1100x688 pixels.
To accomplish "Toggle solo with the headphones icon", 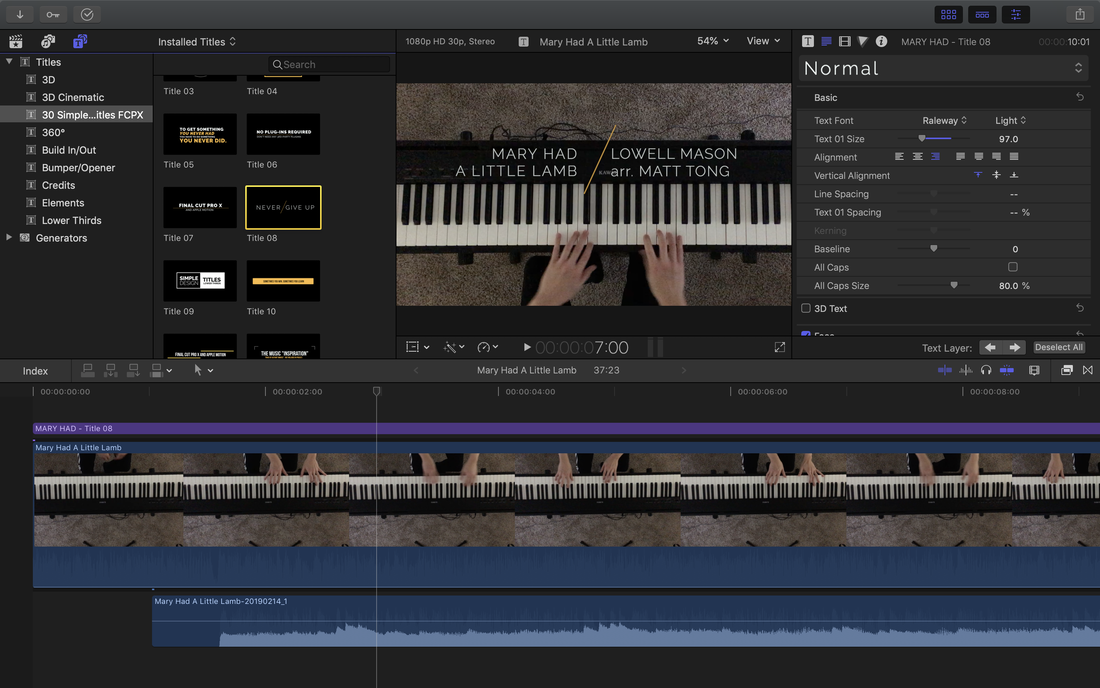I will 986,370.
